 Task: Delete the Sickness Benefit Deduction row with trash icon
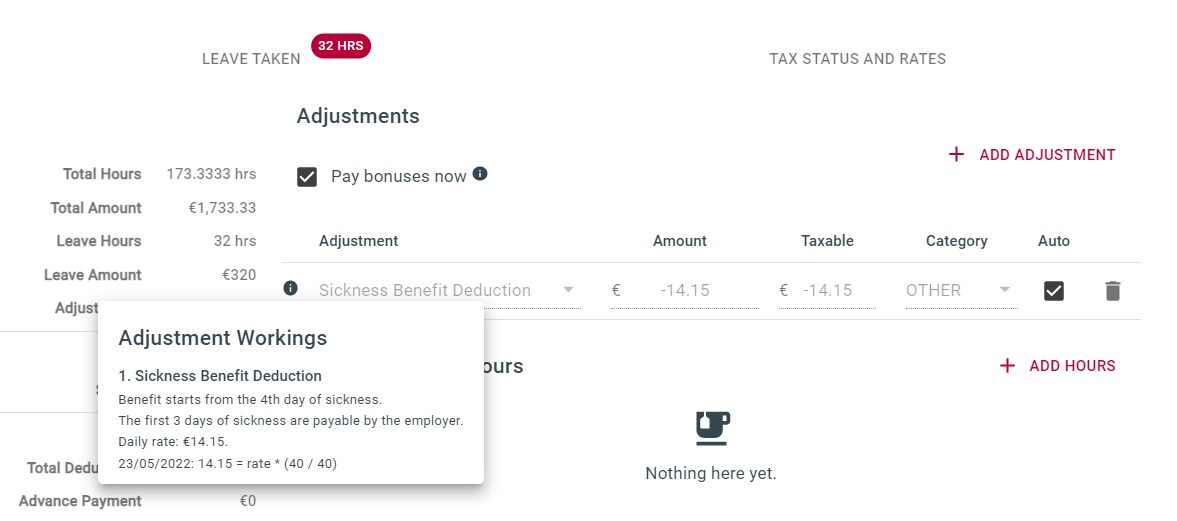[x=1112, y=291]
